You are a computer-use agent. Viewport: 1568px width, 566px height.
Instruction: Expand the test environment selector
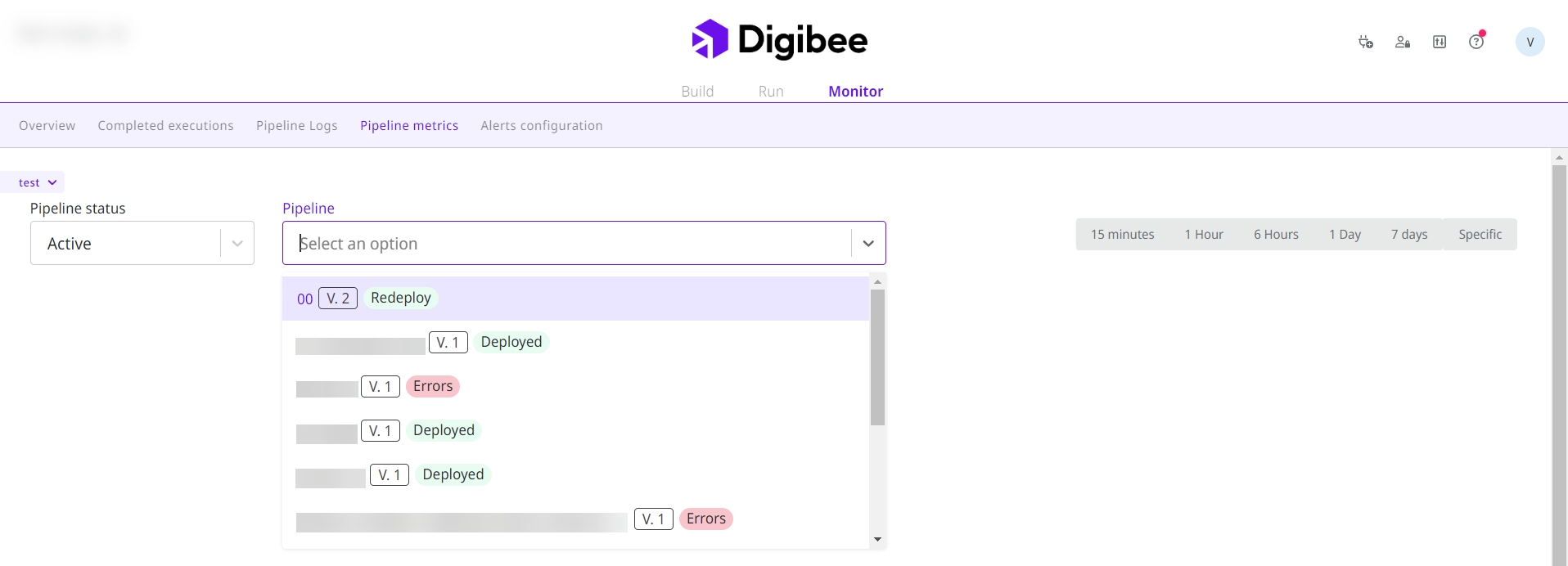tap(38, 182)
